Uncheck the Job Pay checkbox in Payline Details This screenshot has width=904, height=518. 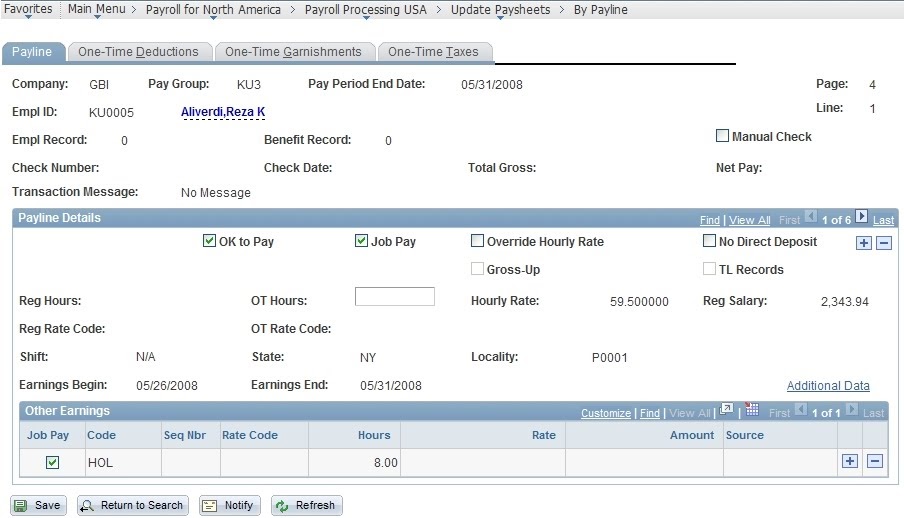(361, 241)
